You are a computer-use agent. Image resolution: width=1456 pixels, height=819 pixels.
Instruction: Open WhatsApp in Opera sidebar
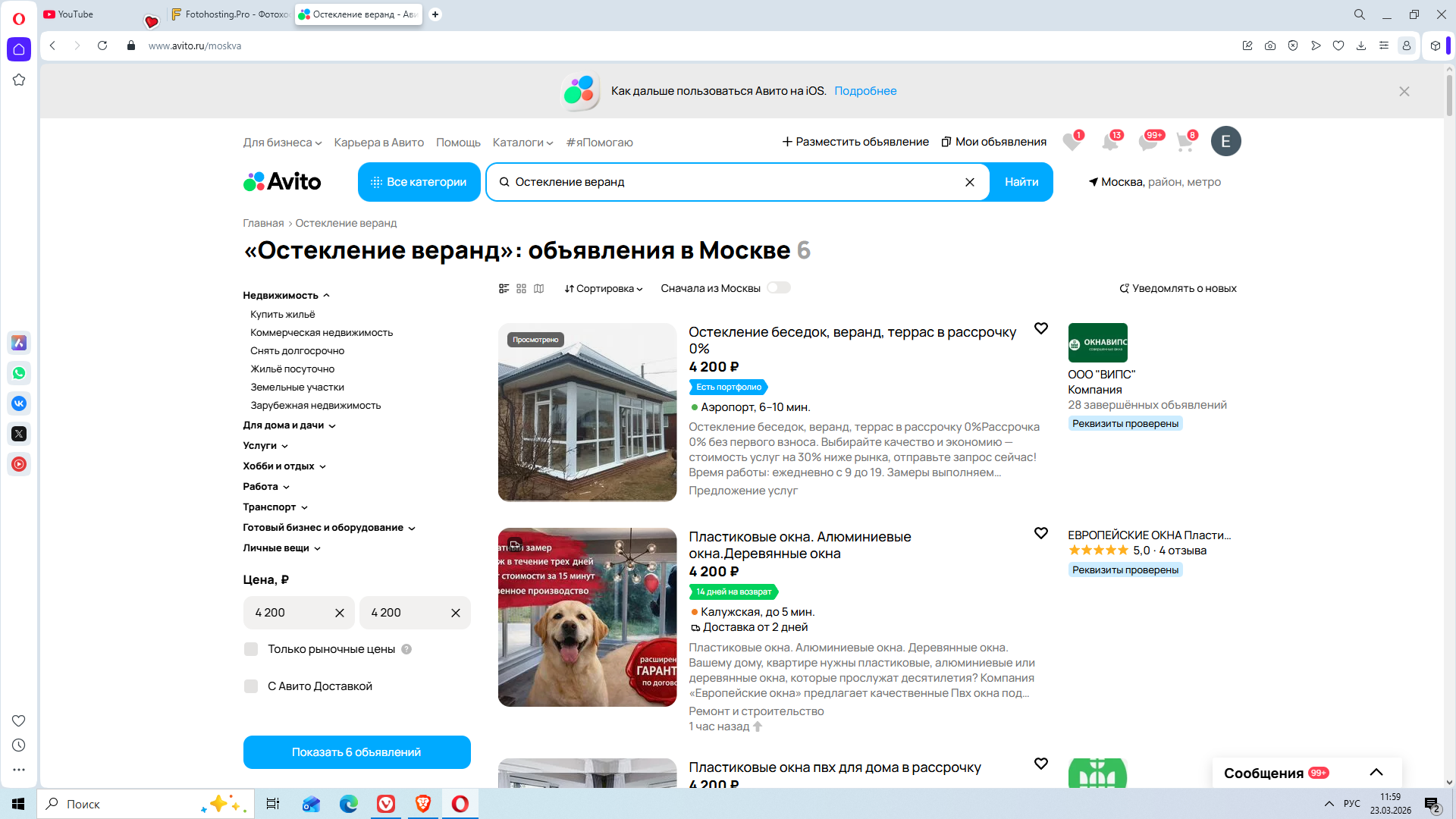click(x=19, y=373)
